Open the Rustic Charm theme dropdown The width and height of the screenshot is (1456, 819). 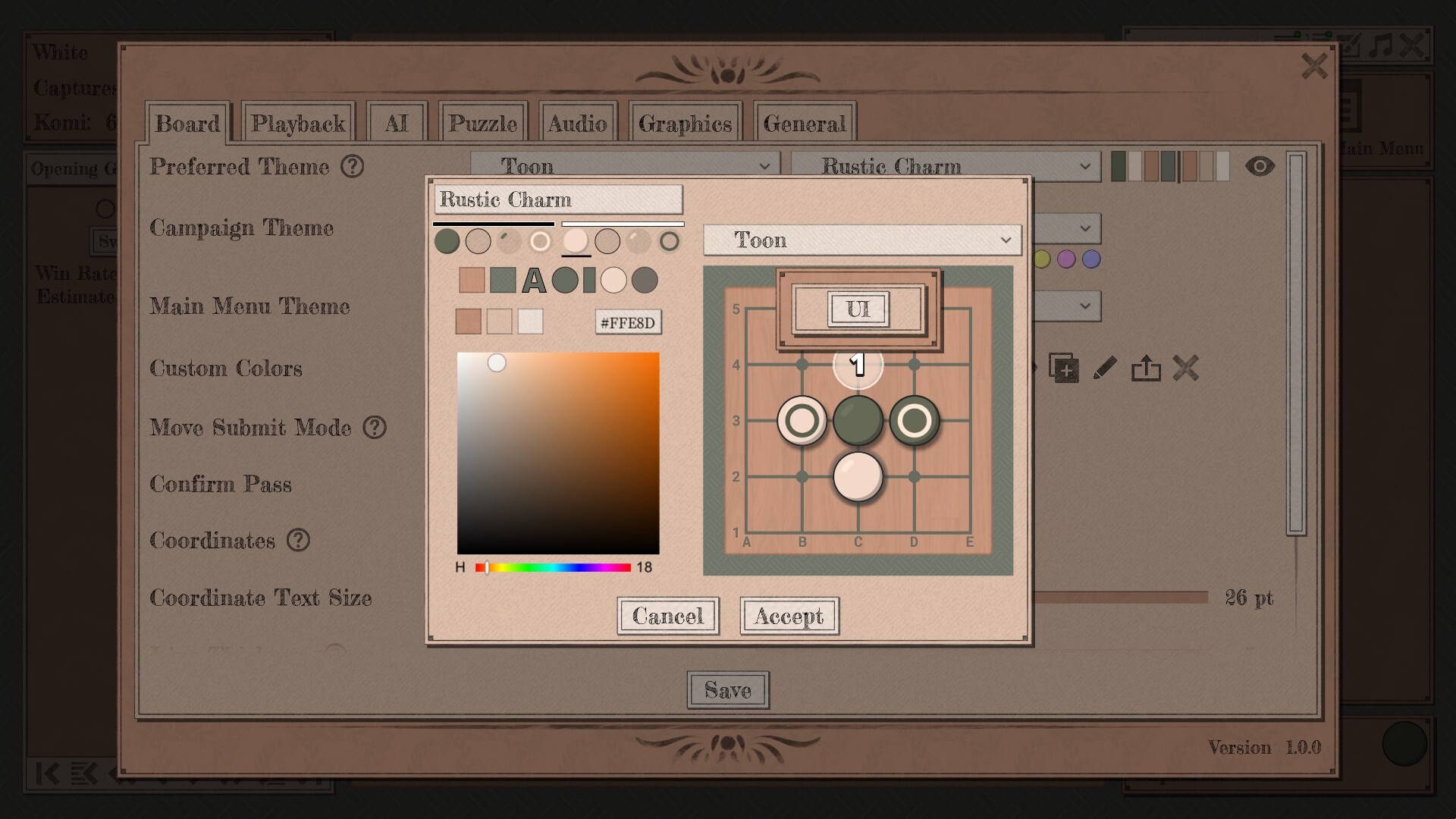point(945,166)
